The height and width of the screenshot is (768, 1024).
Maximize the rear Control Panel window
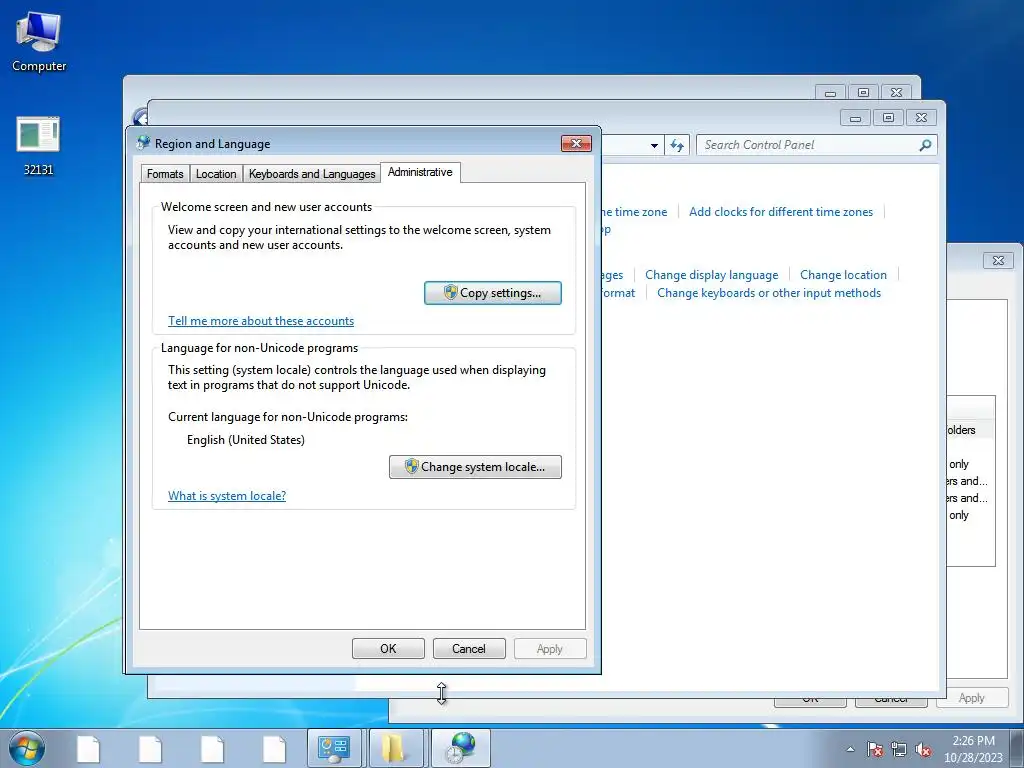click(x=863, y=93)
